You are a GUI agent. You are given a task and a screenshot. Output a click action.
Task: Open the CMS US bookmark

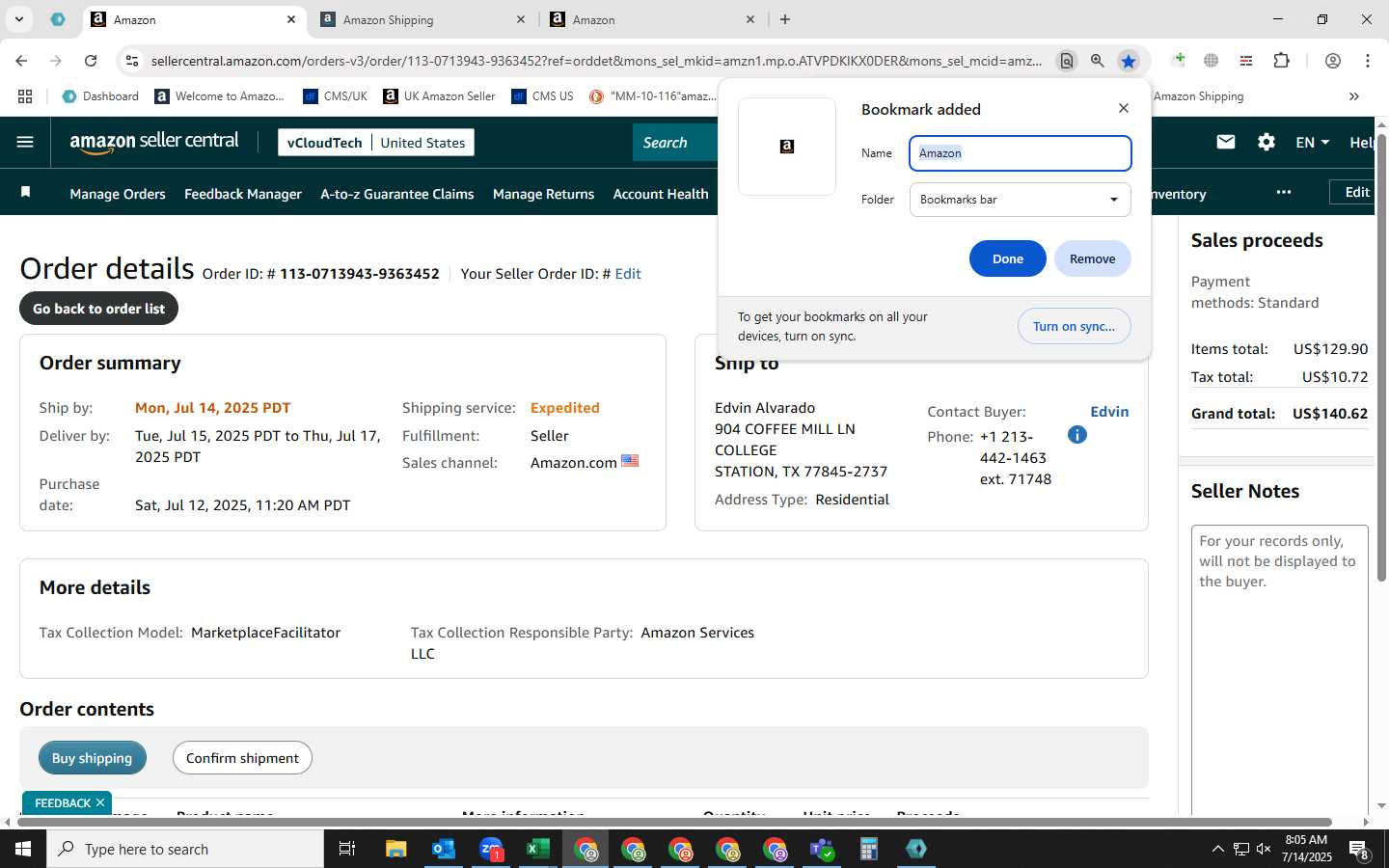coord(542,96)
